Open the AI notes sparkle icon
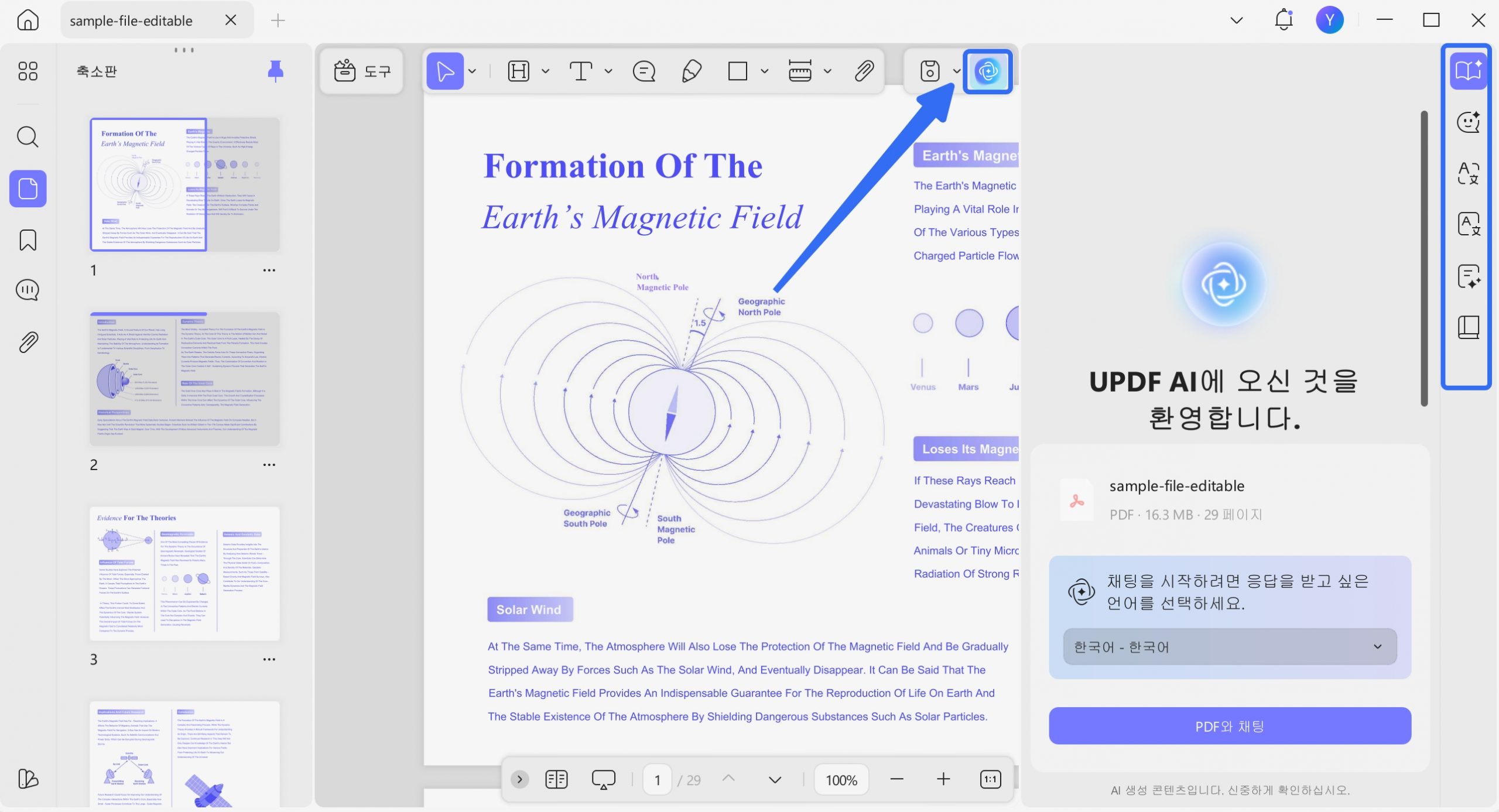Viewport: 1499px width, 812px height. click(x=1468, y=276)
